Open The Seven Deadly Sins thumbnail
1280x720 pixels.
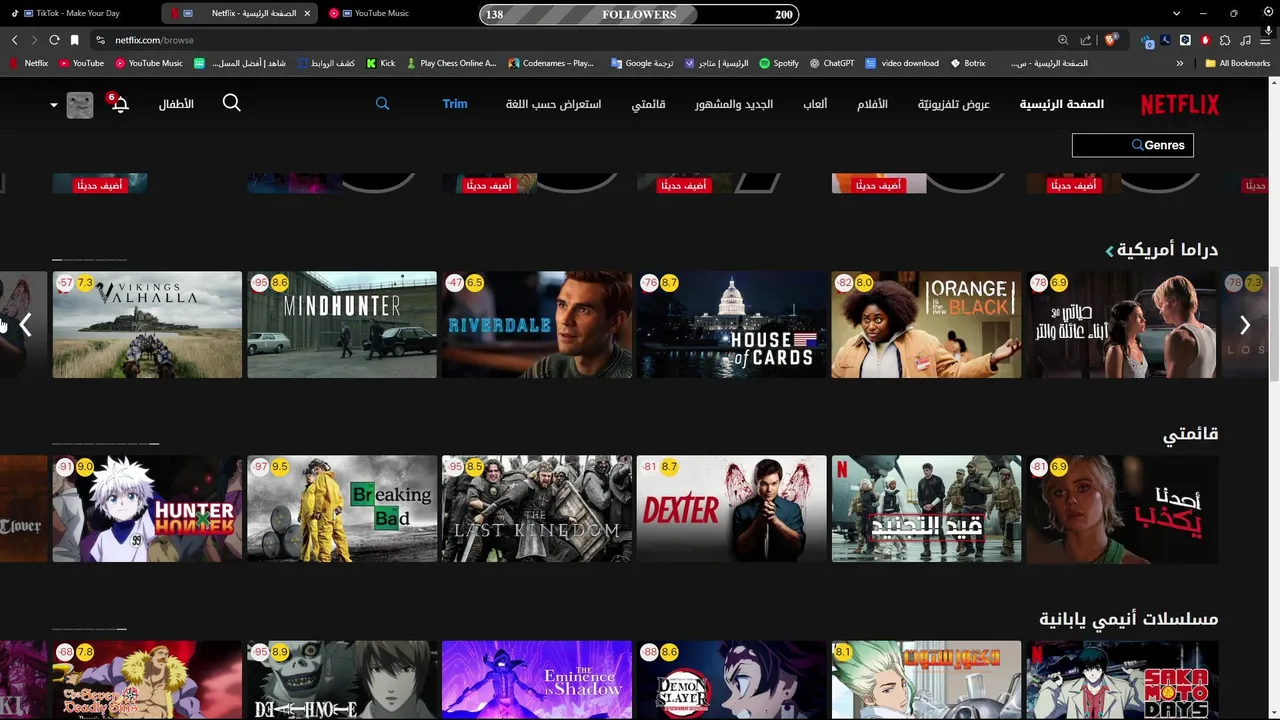pos(147,680)
